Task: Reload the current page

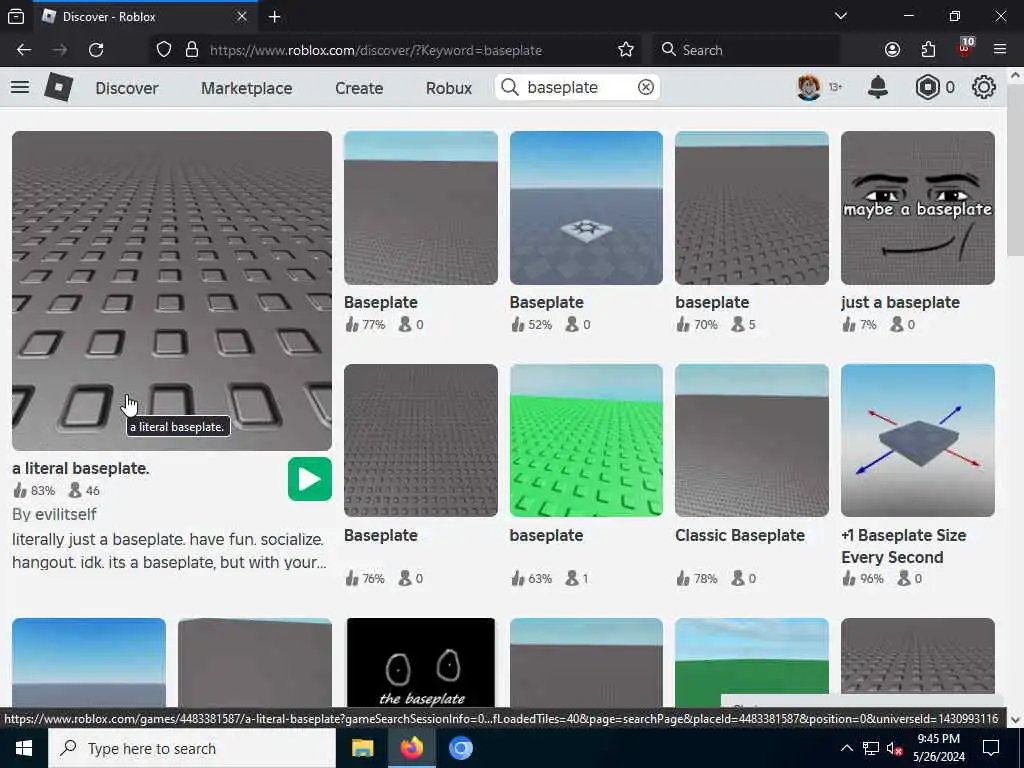Action: [x=96, y=50]
